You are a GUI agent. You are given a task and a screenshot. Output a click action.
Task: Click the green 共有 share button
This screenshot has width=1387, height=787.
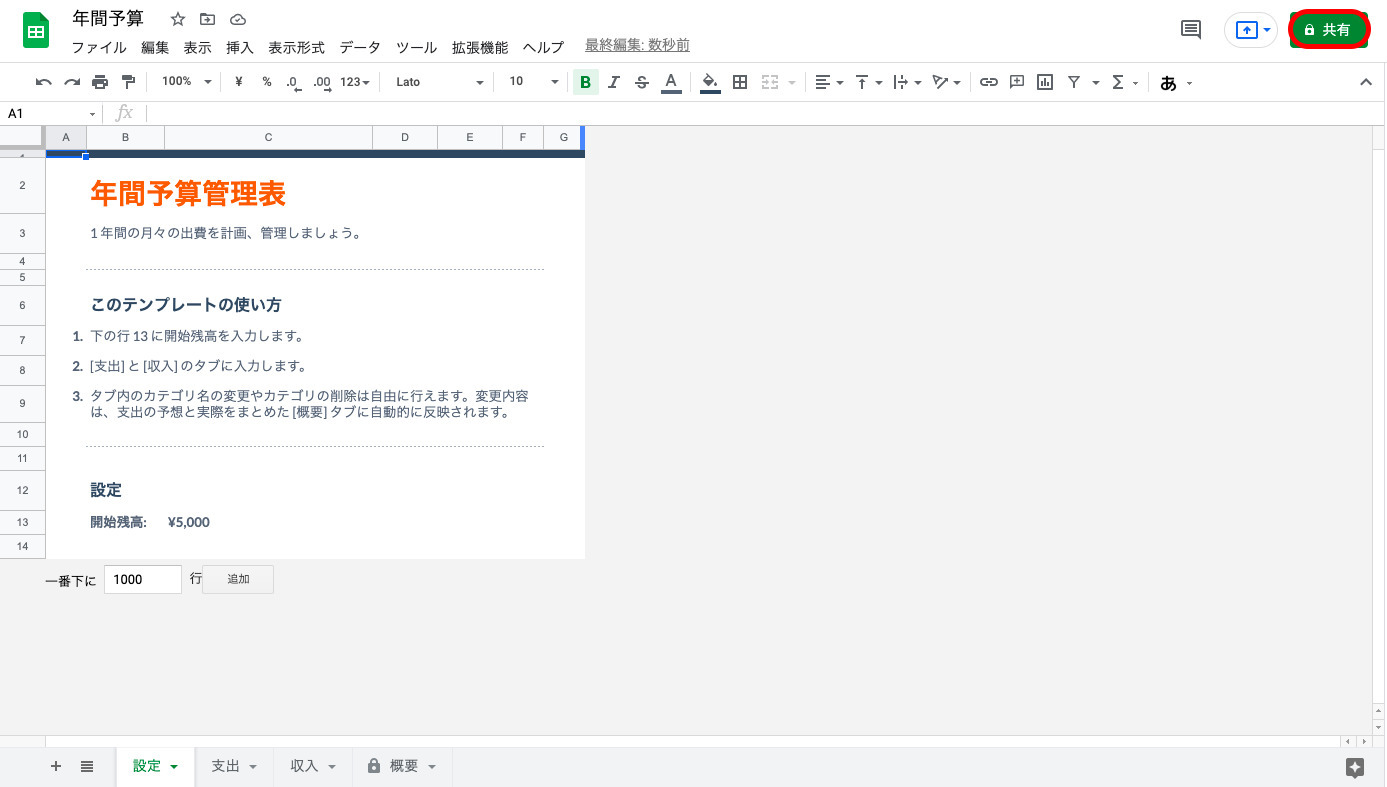(1329, 30)
